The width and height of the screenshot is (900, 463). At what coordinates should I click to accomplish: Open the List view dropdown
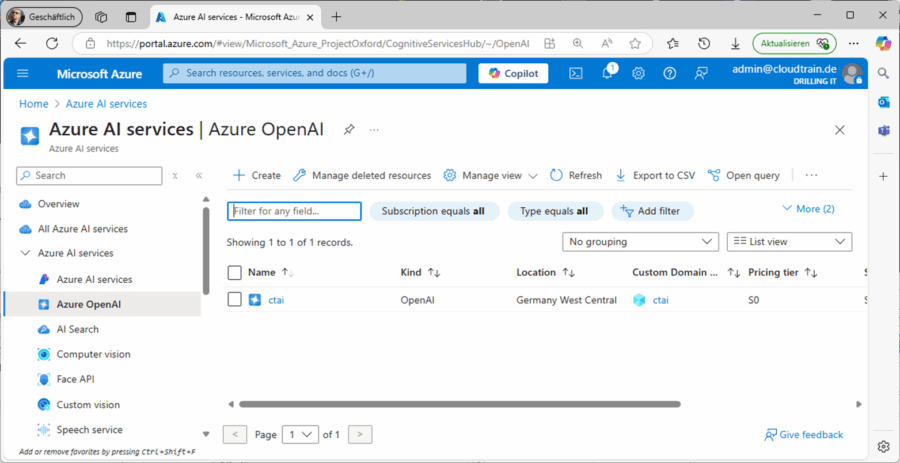click(789, 242)
